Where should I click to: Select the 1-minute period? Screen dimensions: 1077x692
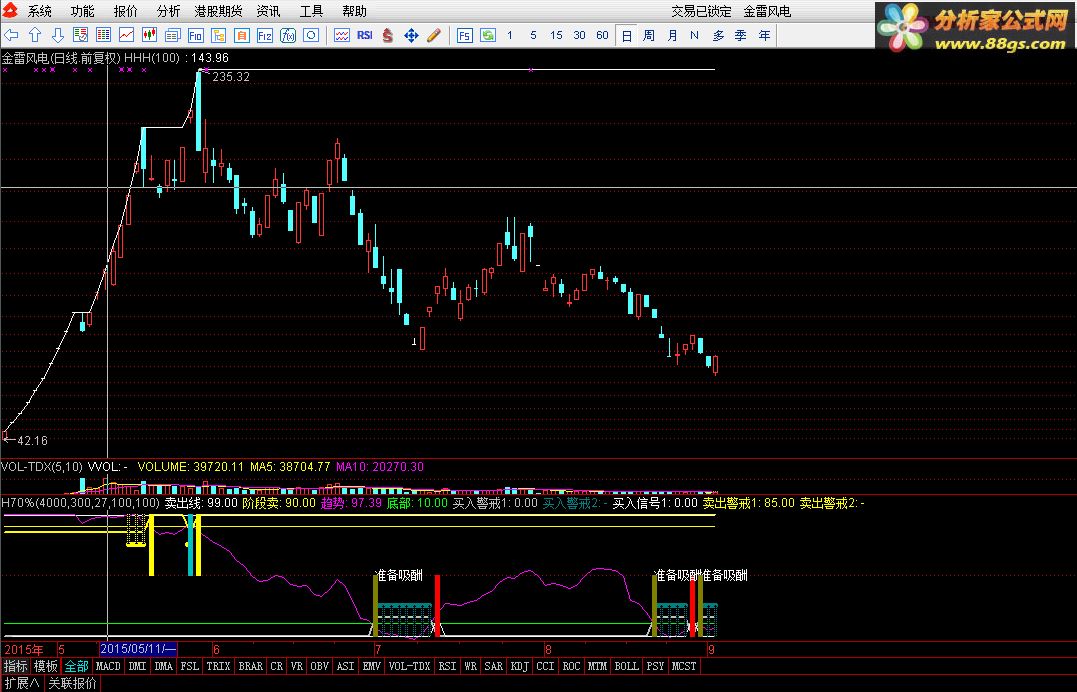coord(510,35)
